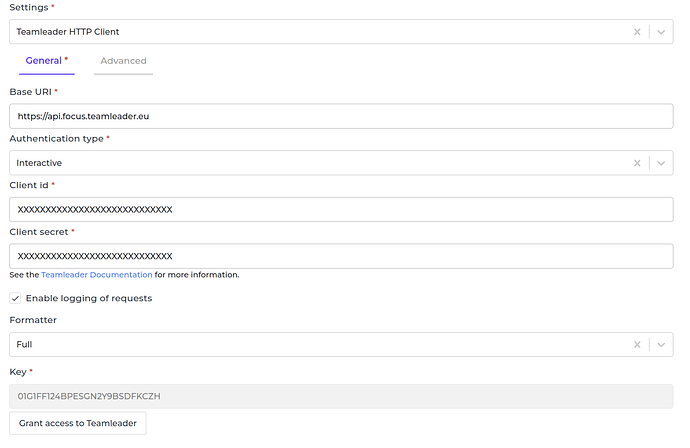The width and height of the screenshot is (690, 448).
Task: Clear the Full formatter selection
Action: point(637,345)
